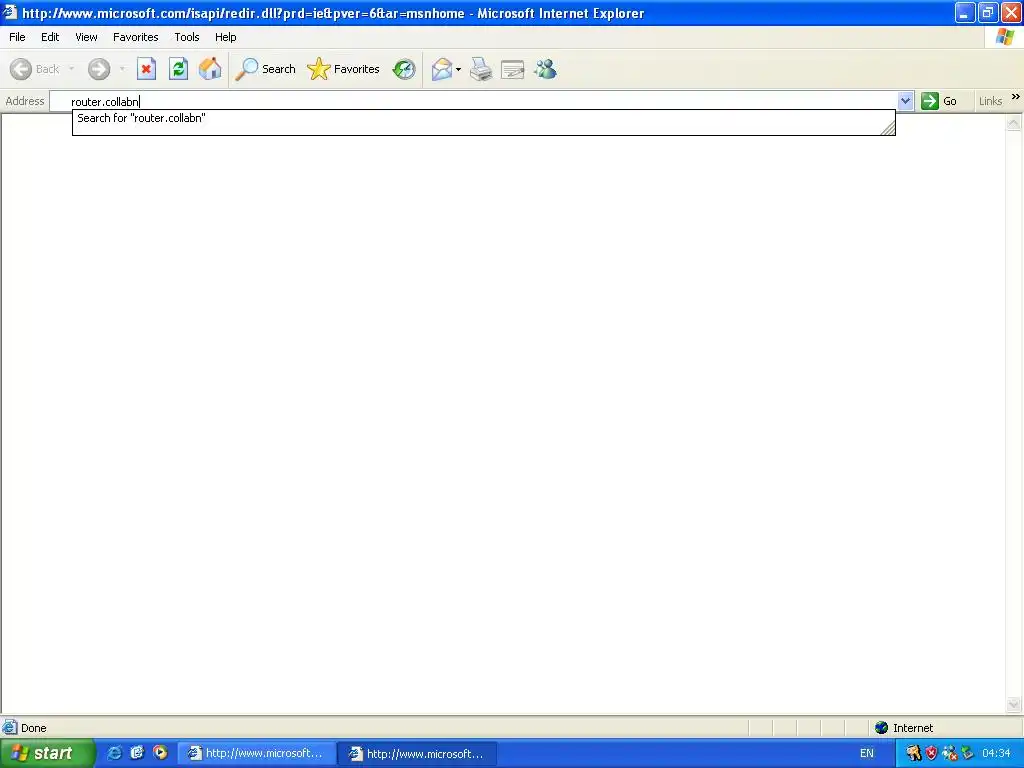The image size is (1024, 768).
Task: Open the Edit page toolbar icon
Action: coord(513,69)
